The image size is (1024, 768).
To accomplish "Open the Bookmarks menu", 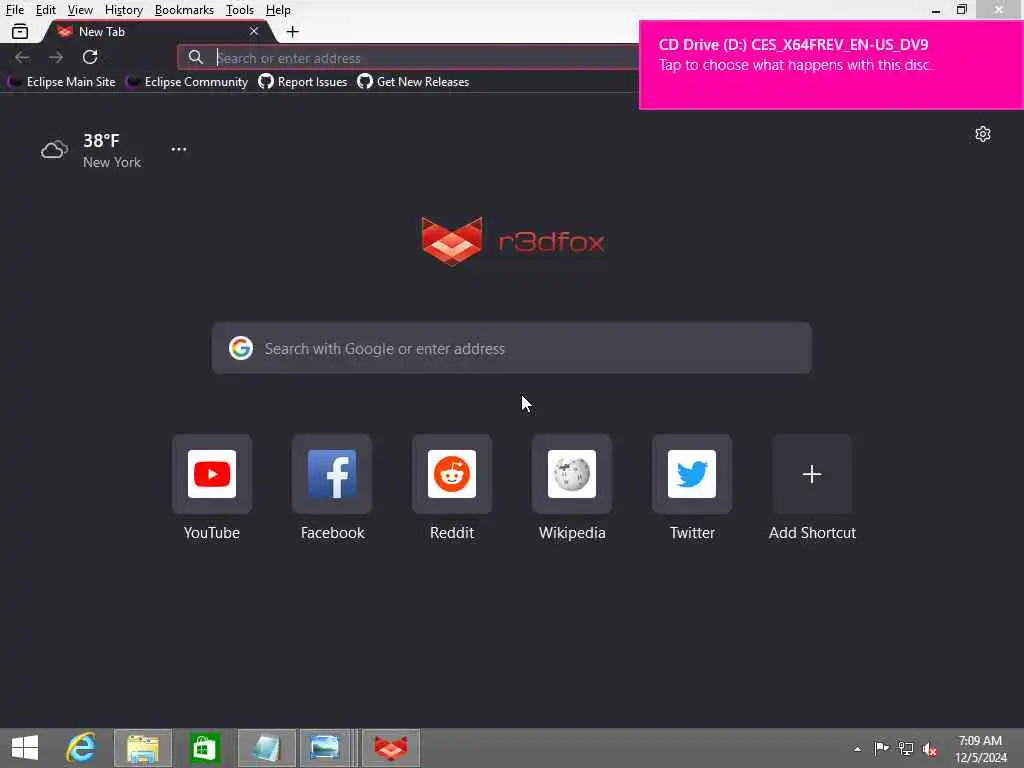I will point(184,10).
